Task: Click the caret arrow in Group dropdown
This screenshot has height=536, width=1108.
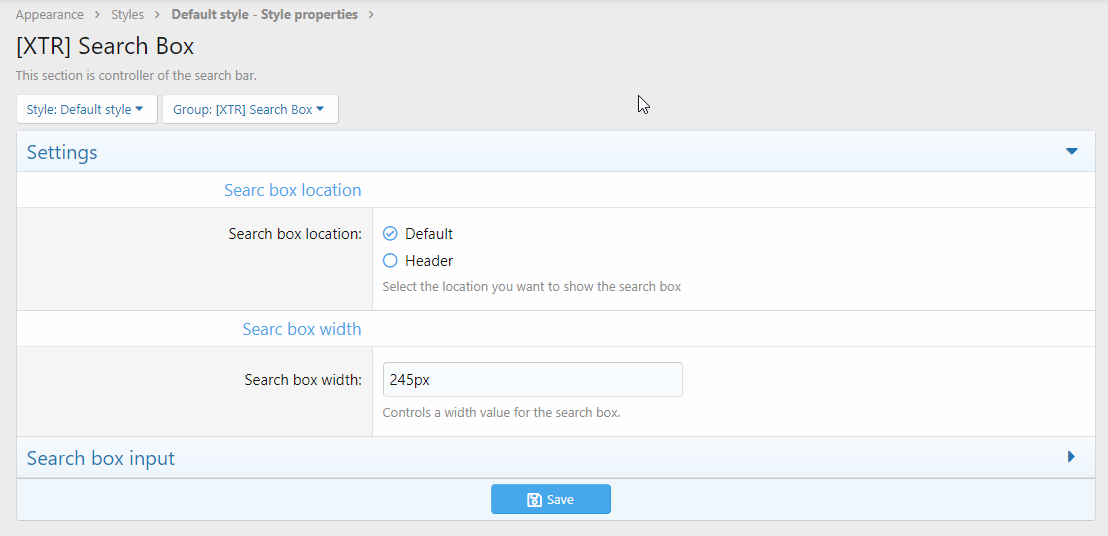Action: [320, 109]
